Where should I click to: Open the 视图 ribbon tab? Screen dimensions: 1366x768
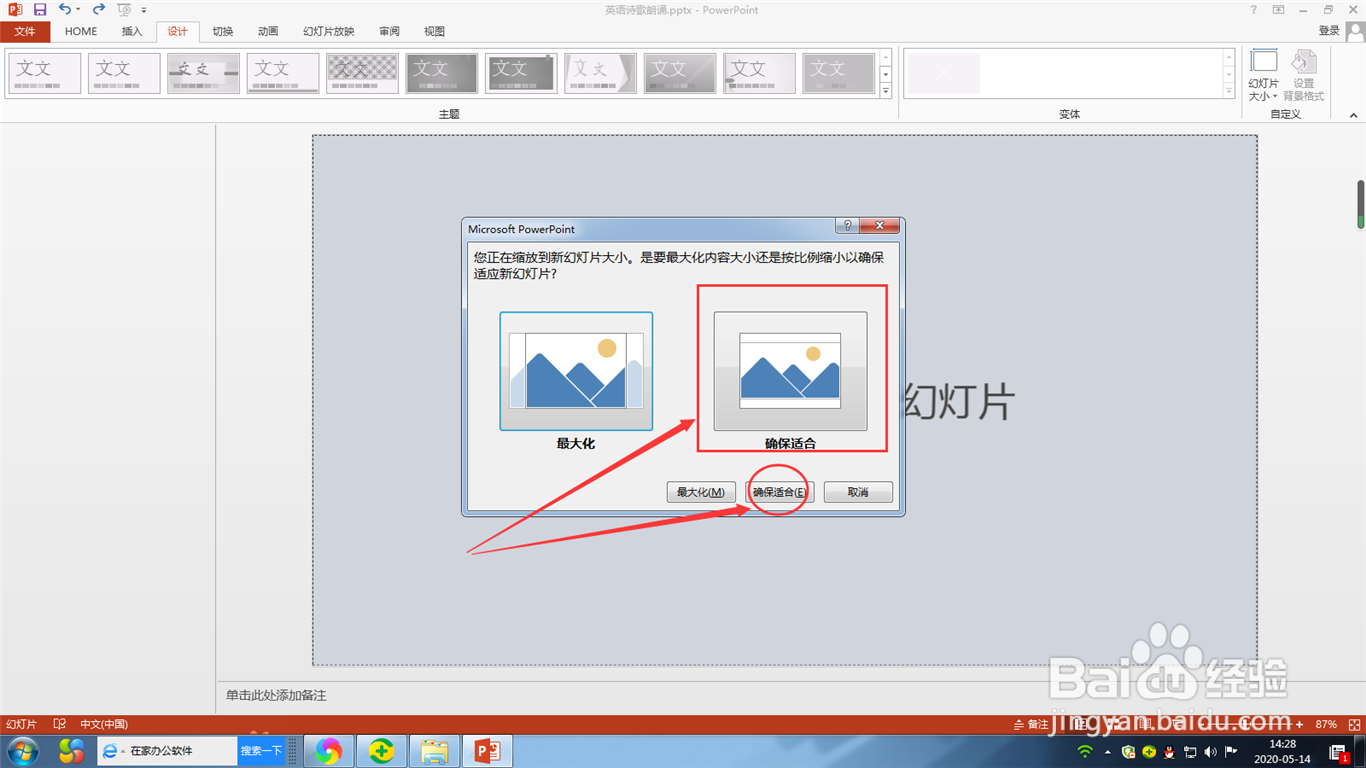click(x=434, y=31)
